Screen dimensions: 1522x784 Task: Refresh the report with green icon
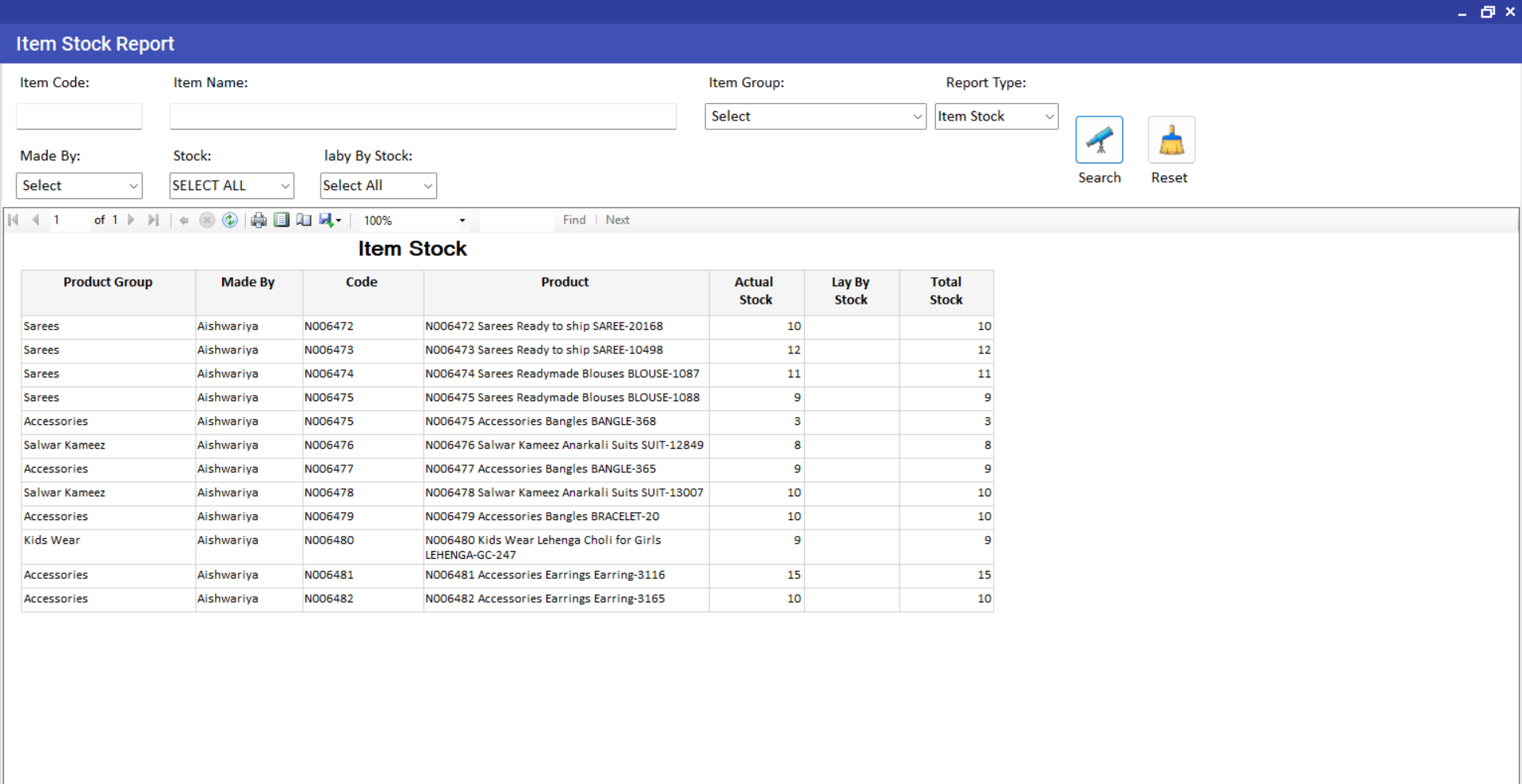230,220
